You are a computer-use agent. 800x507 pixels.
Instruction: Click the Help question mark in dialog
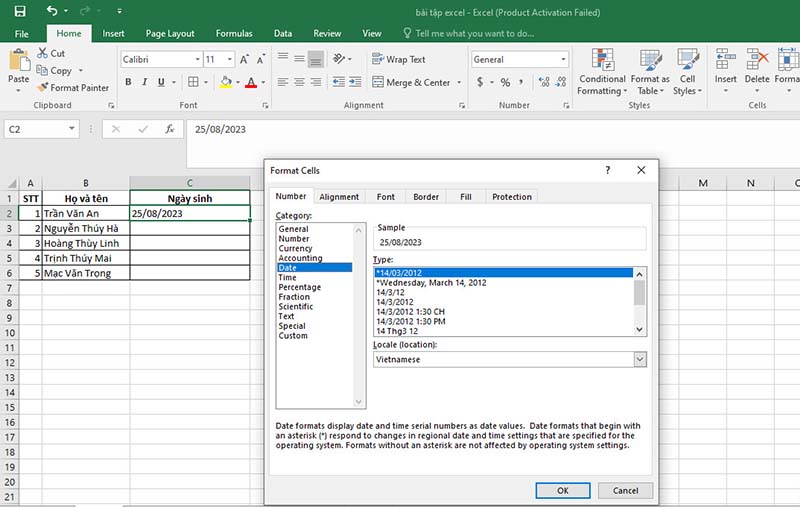click(x=607, y=170)
